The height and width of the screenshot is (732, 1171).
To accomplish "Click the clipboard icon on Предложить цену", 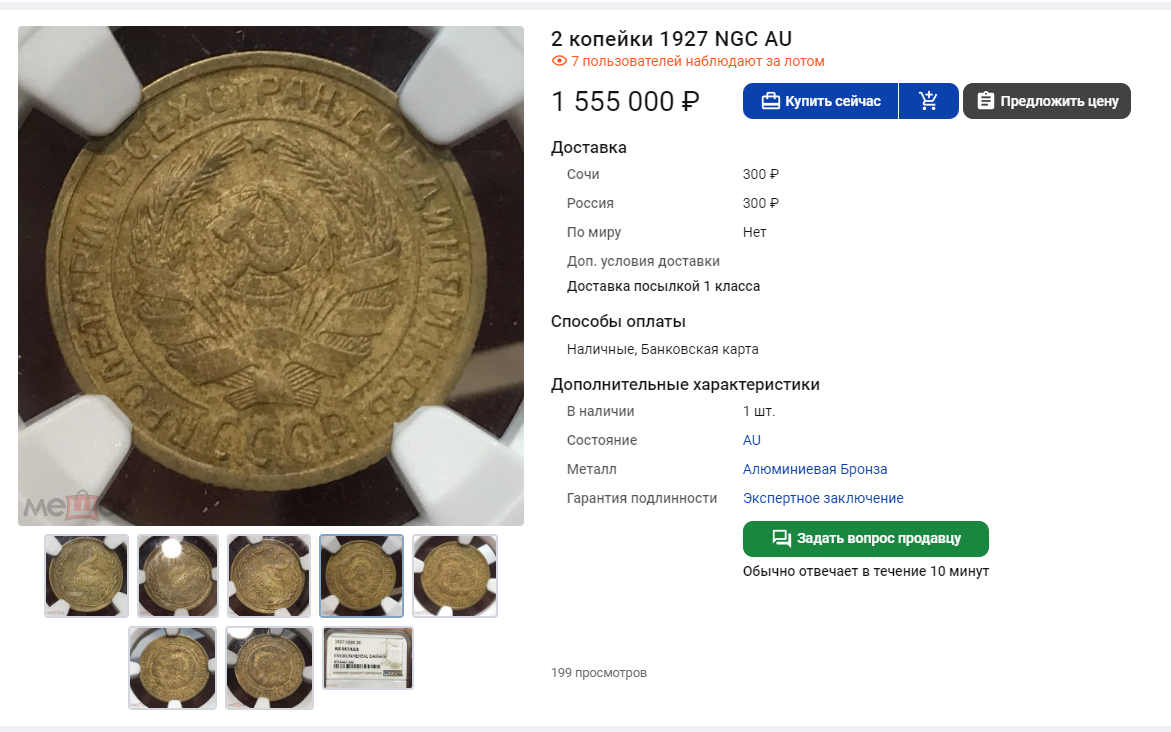I will click(x=985, y=101).
